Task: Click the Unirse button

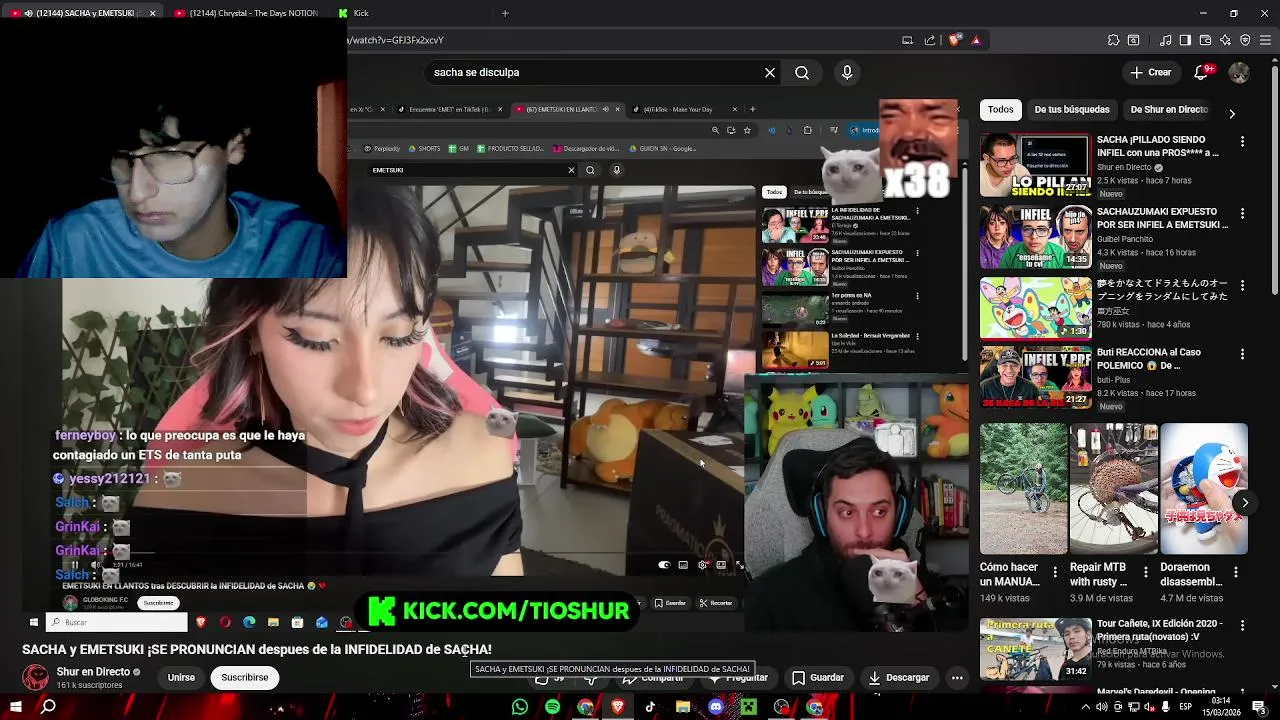Action: coord(181,677)
